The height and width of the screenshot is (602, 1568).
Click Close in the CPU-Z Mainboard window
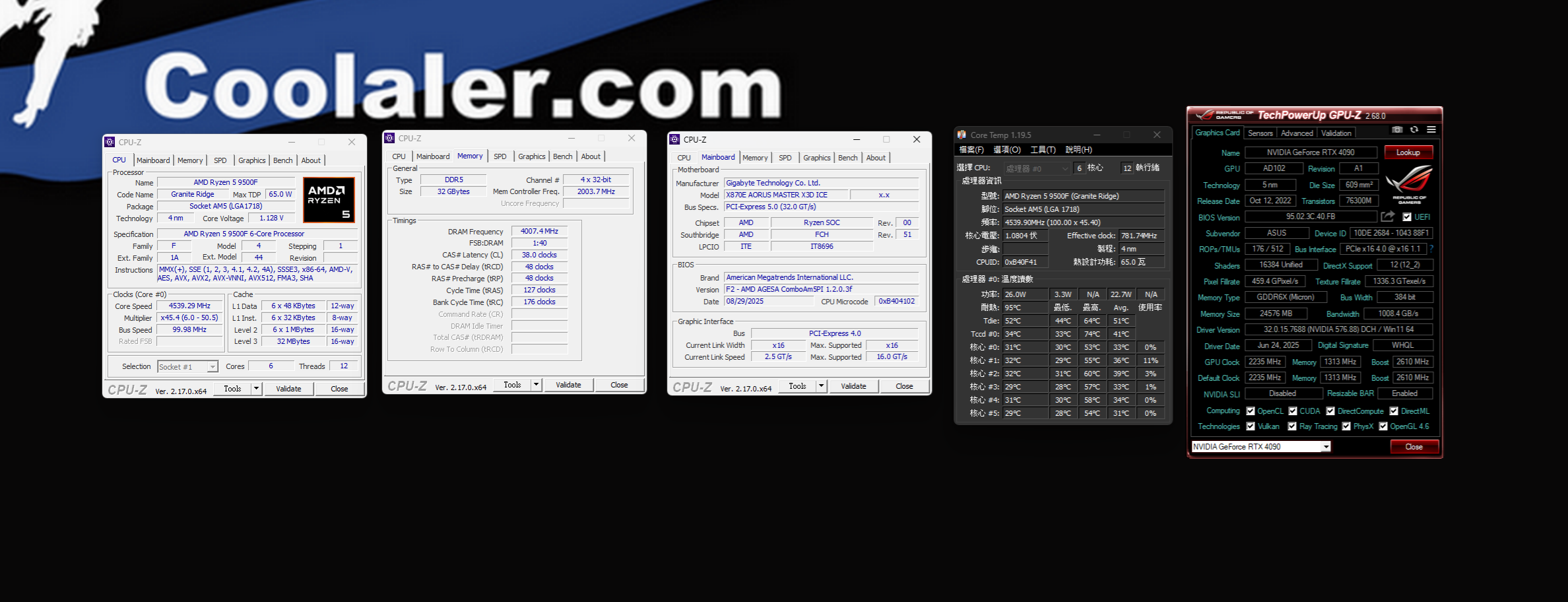[904, 386]
